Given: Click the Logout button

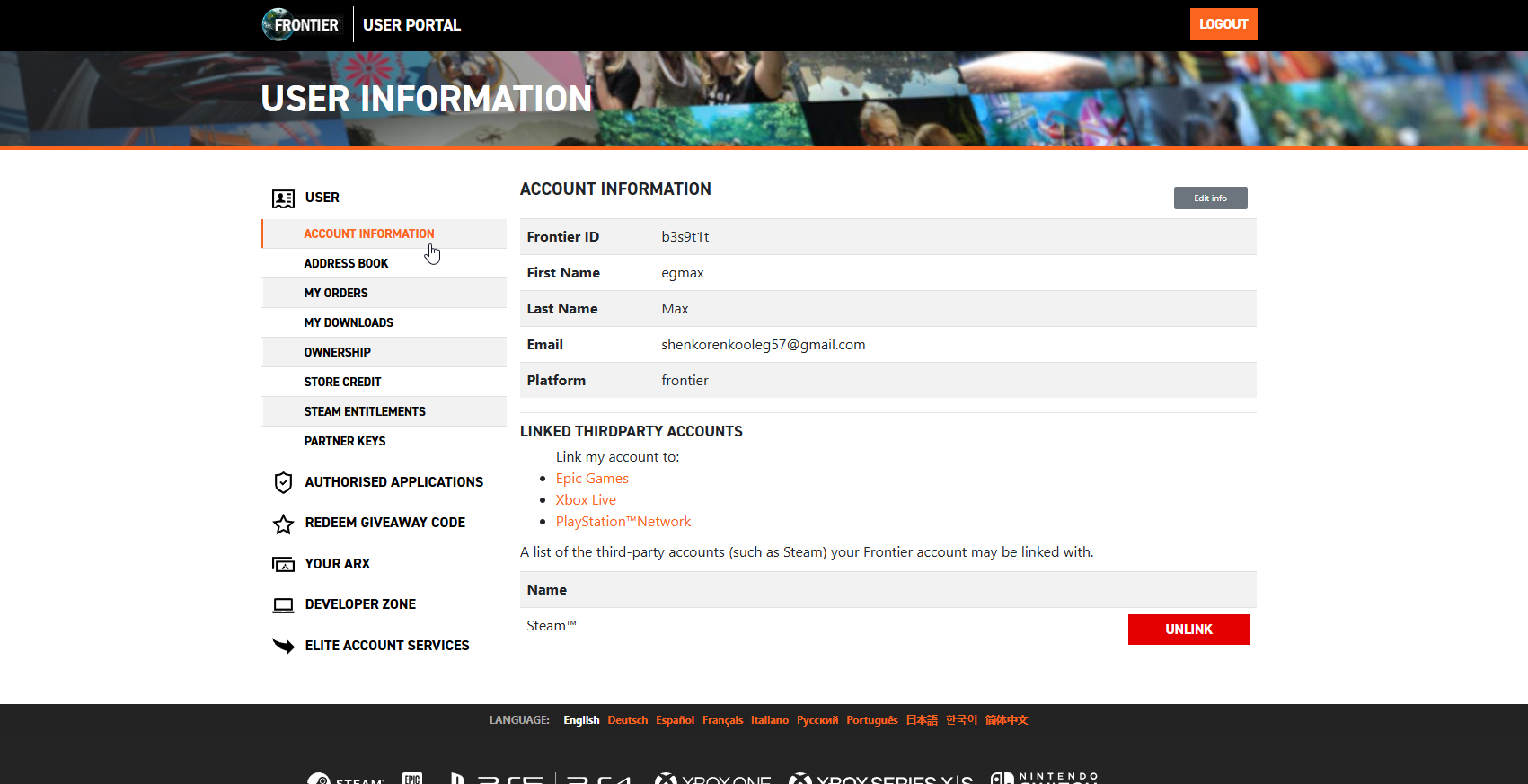Looking at the screenshot, I should [1223, 24].
